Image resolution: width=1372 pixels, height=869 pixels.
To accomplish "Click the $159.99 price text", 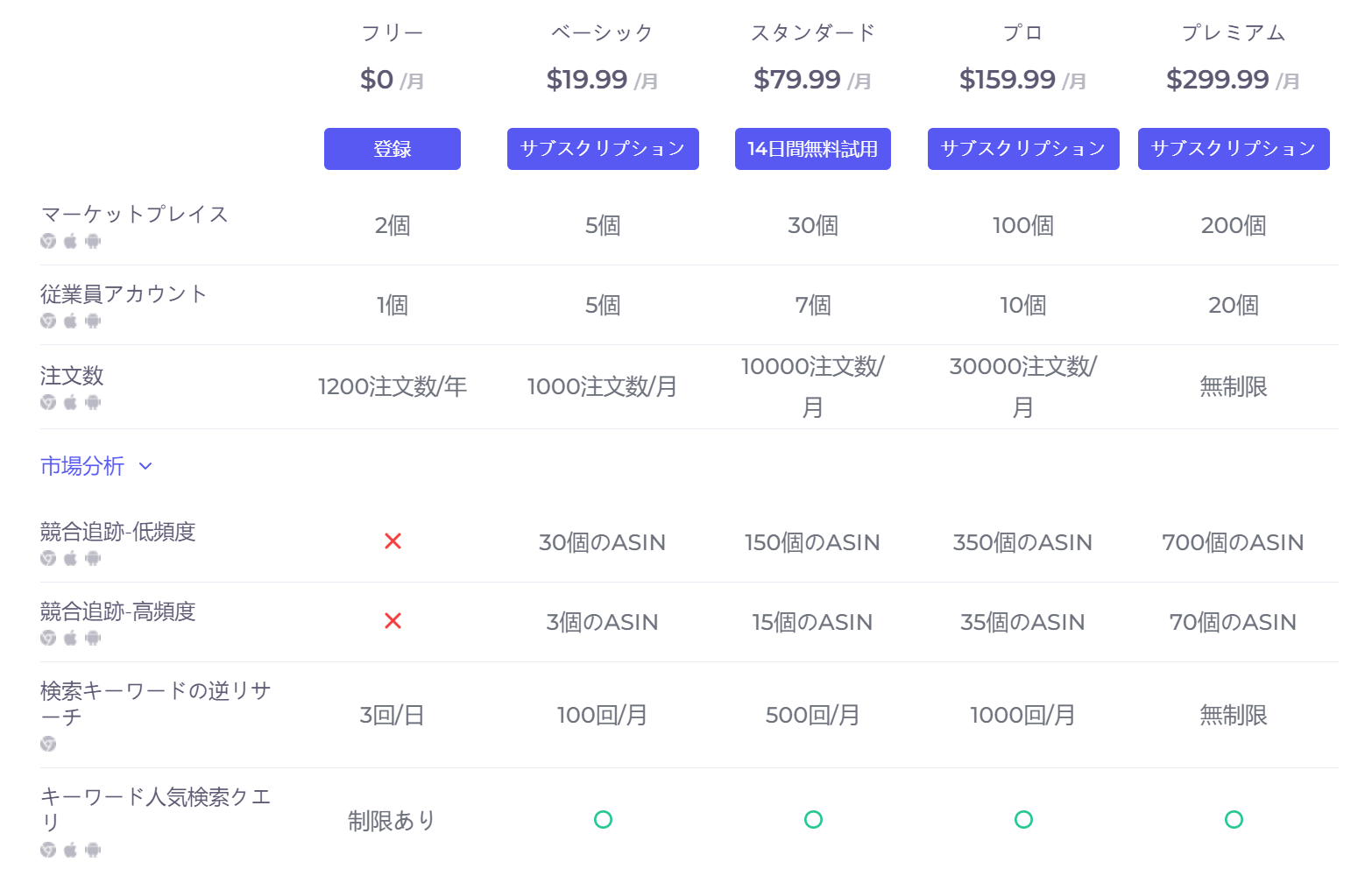I will tap(1008, 80).
